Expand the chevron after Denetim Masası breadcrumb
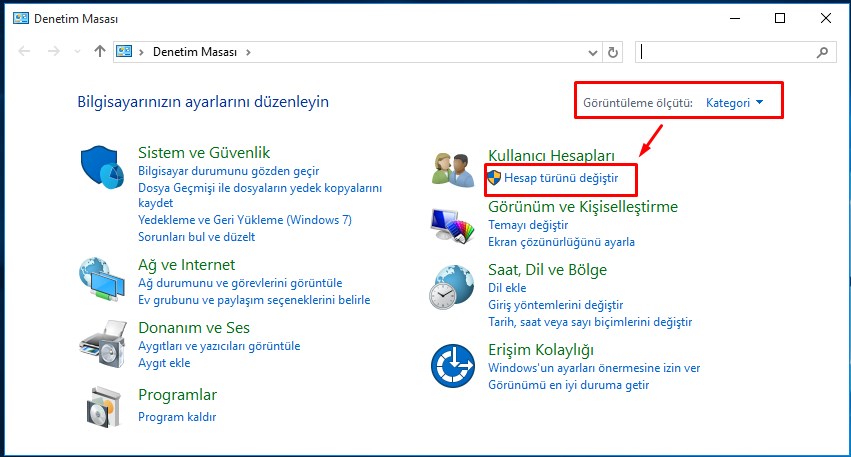This screenshot has height=457, width=851. (x=248, y=51)
